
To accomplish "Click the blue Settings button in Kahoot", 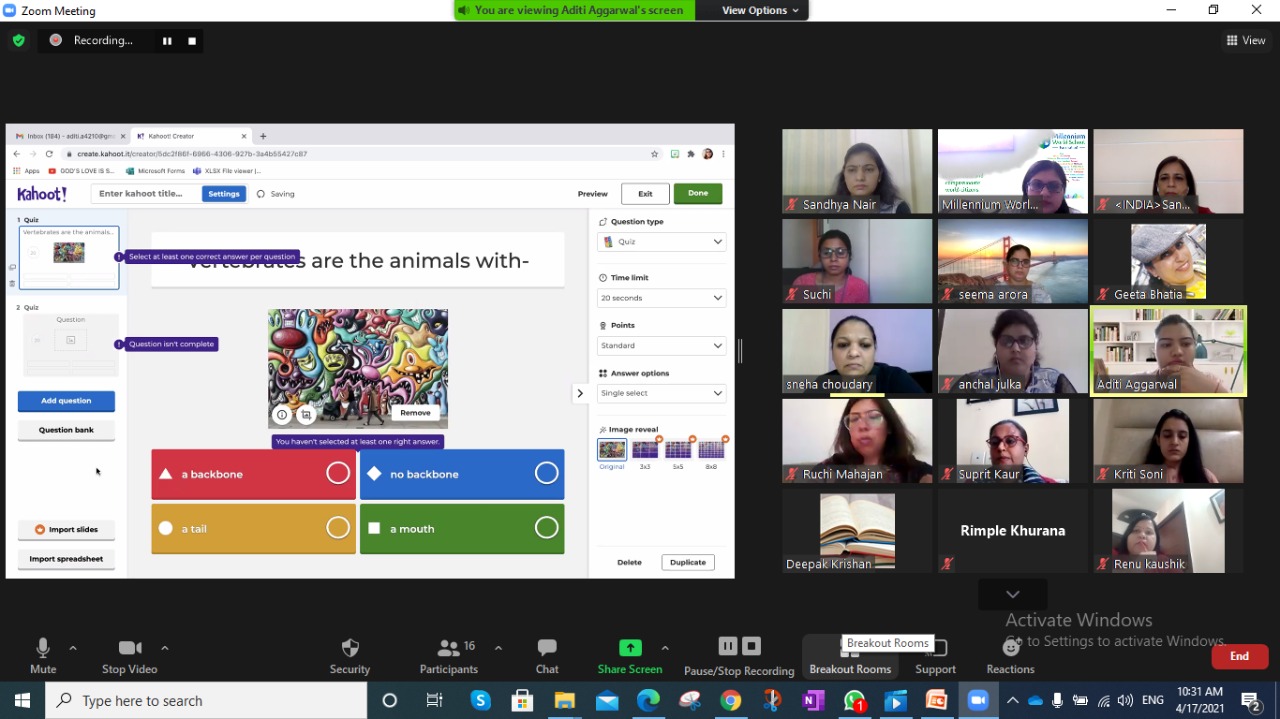I will point(223,194).
